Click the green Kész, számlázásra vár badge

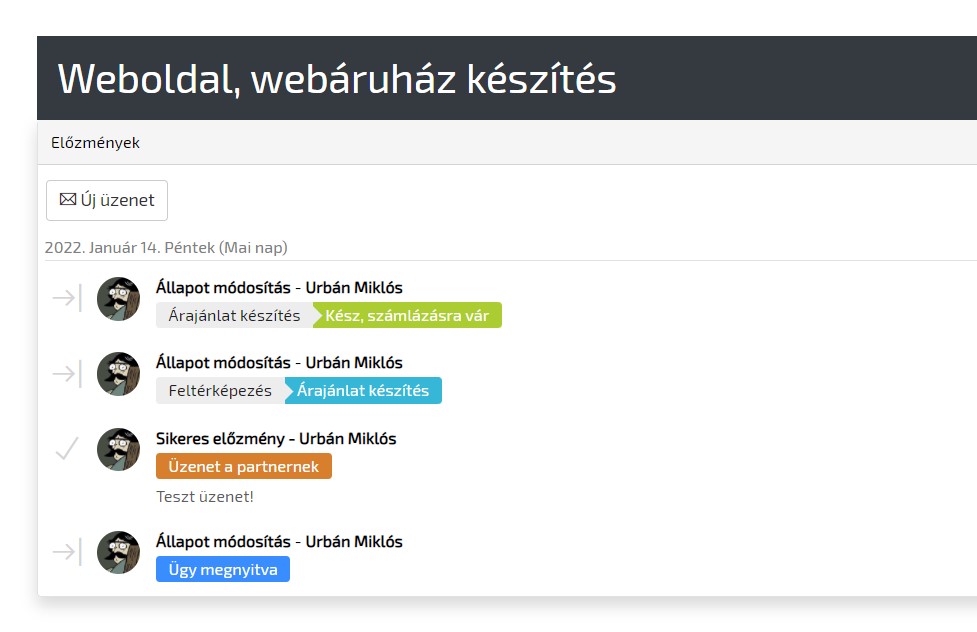coord(407,316)
